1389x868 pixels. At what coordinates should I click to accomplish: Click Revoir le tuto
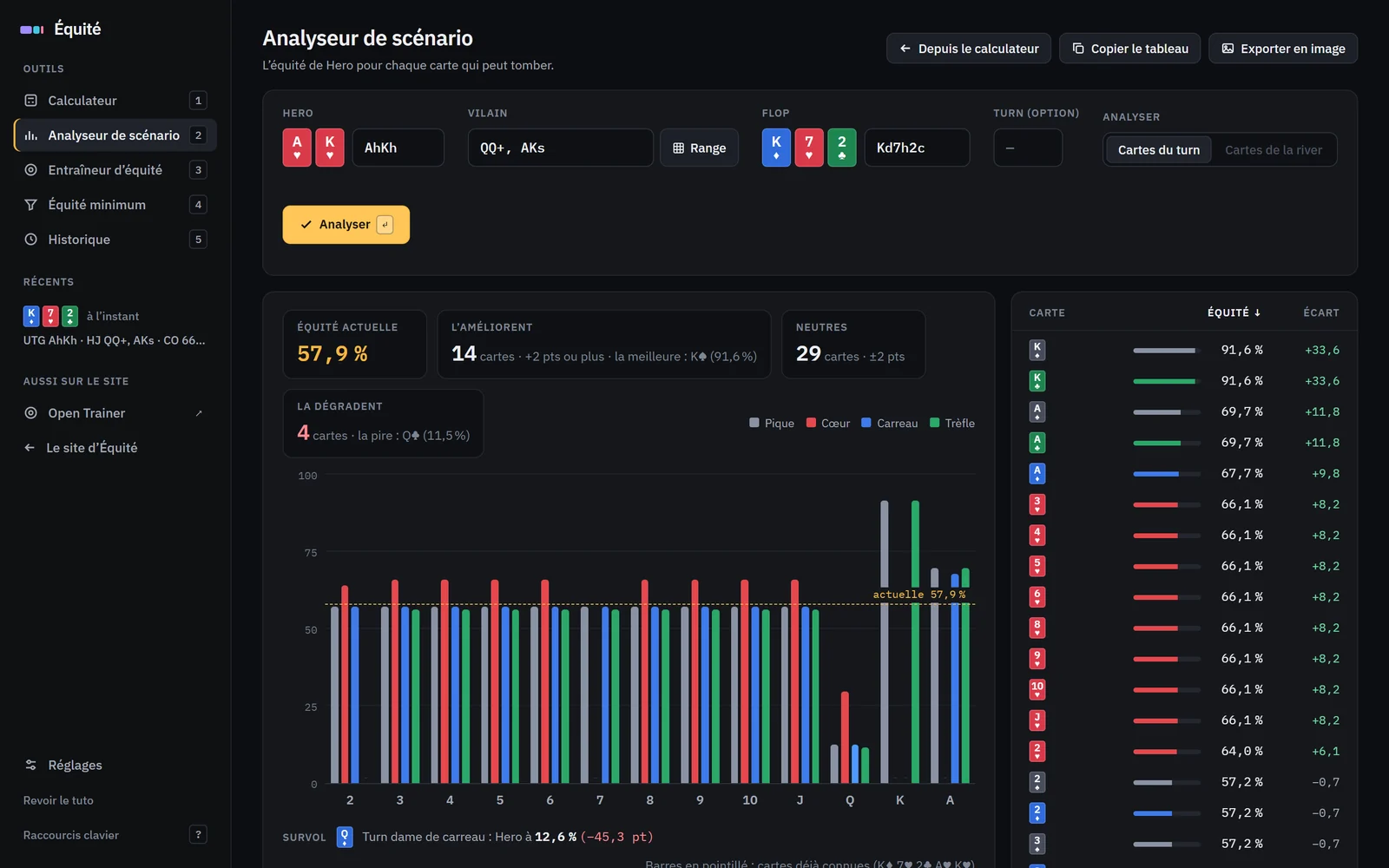(x=58, y=800)
